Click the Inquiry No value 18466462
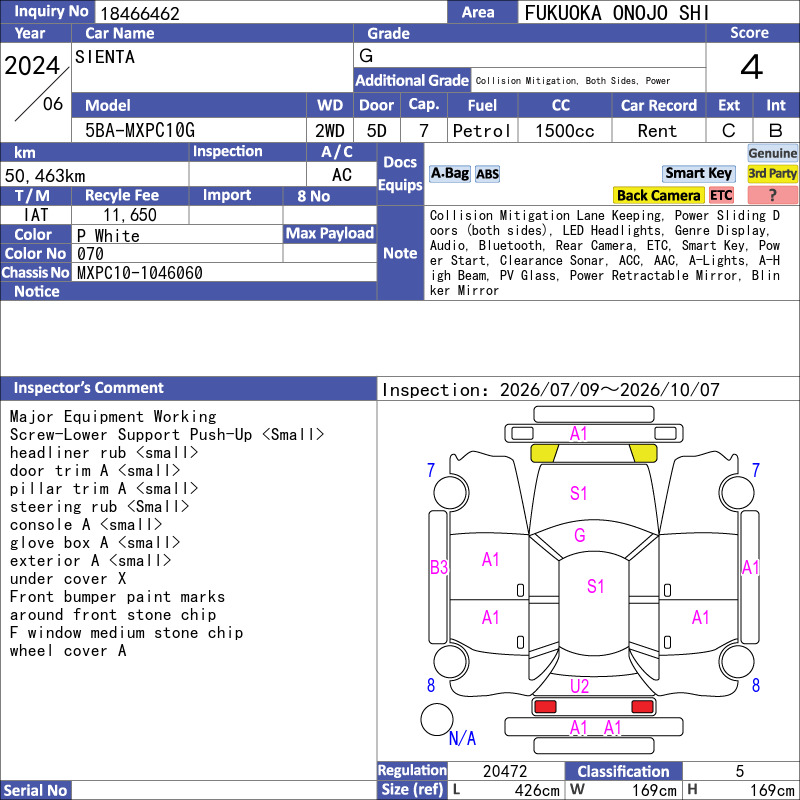800x800 pixels. 140,13
